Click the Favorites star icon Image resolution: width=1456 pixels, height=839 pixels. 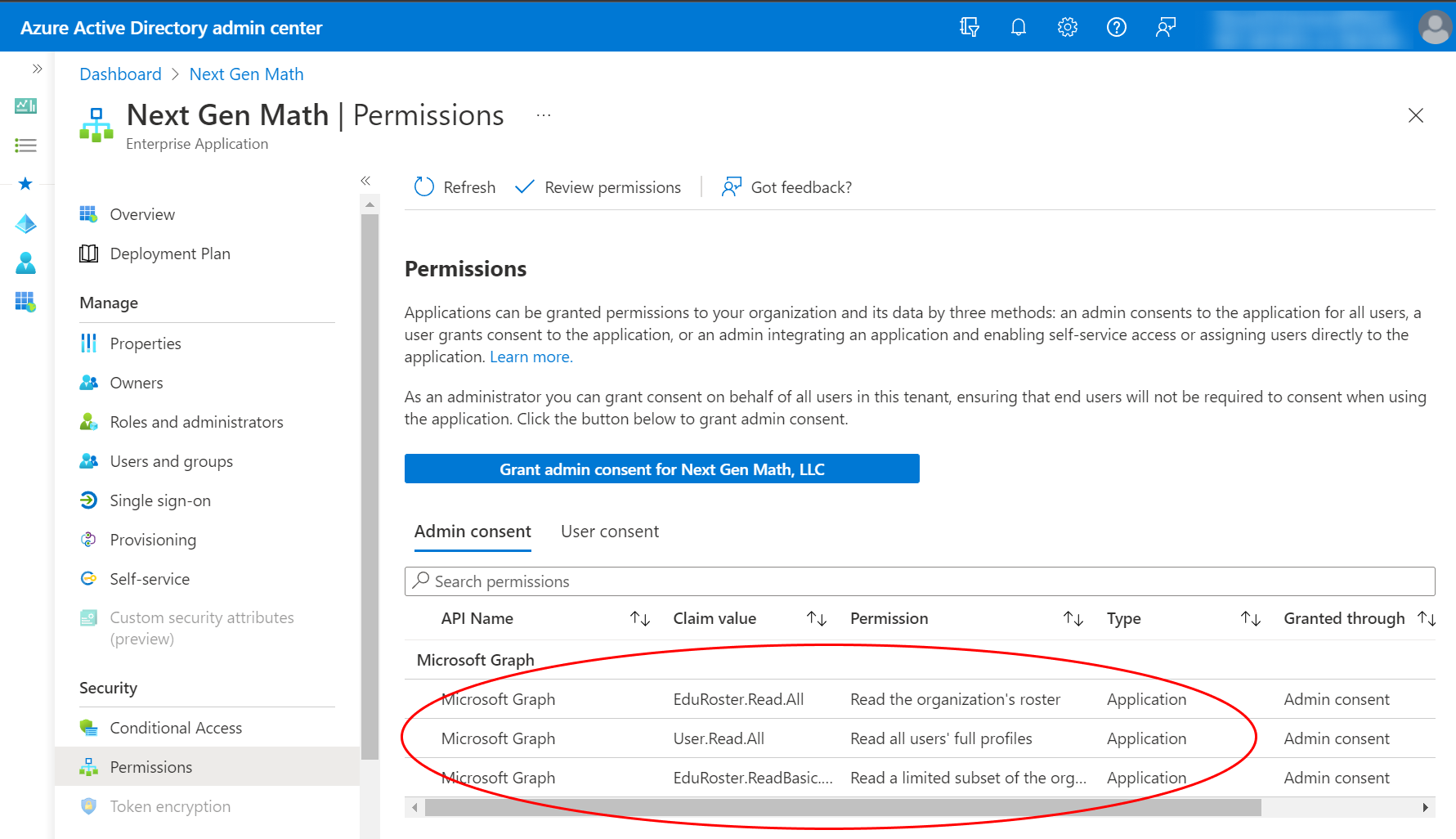[25, 184]
